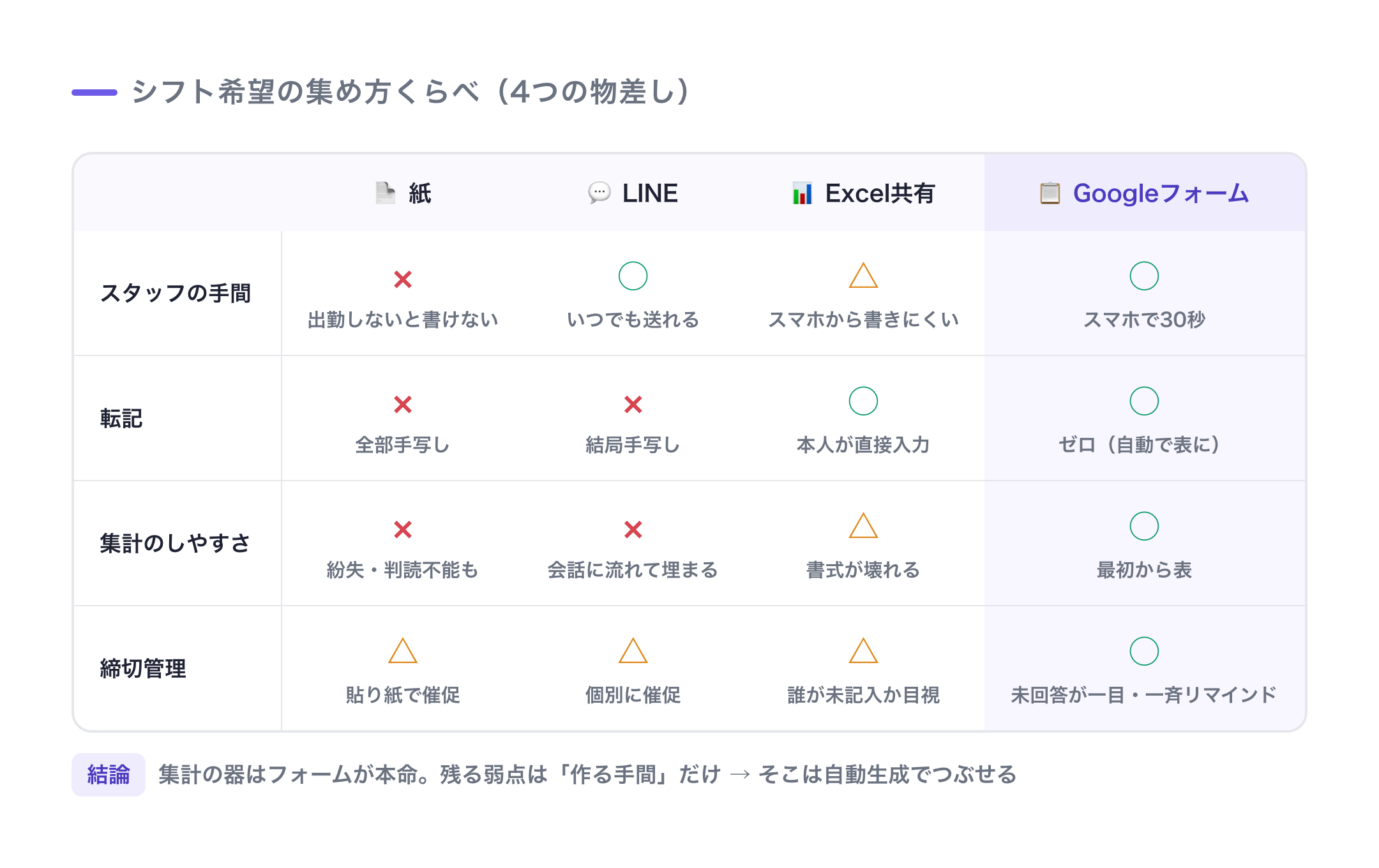
Task: Click the green circle above スマホで30秒
Action: tap(1144, 276)
